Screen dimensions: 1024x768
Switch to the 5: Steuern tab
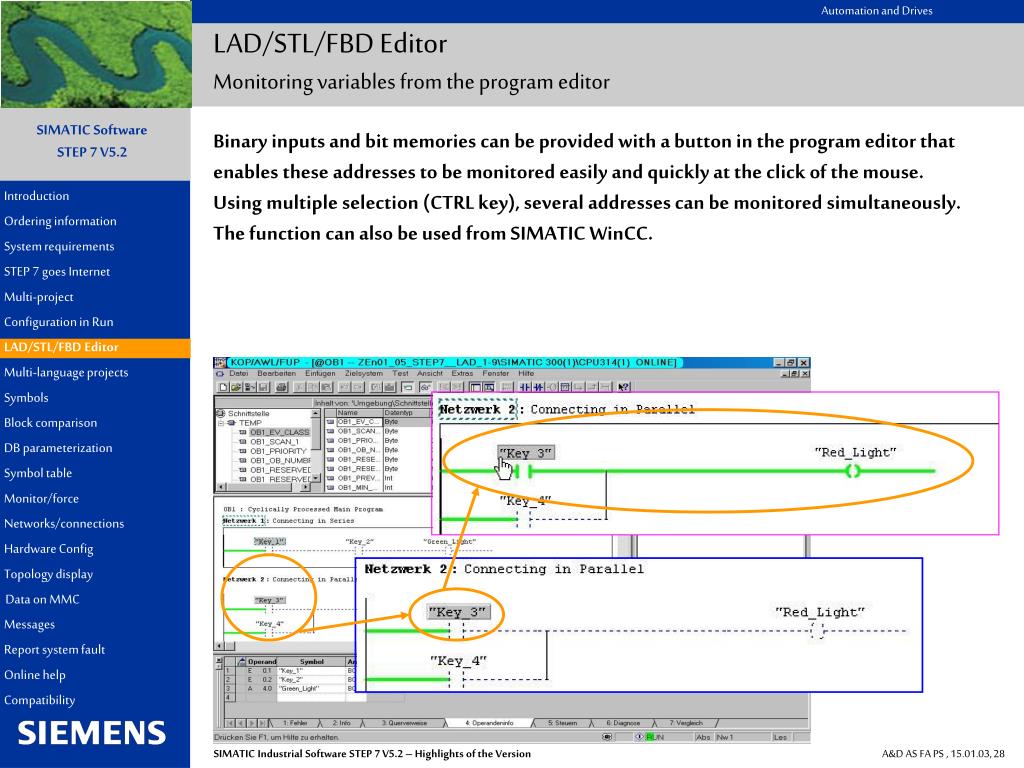pos(562,723)
